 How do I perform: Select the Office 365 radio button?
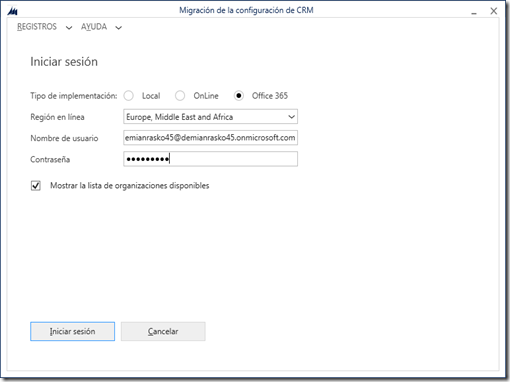pyautogui.click(x=239, y=96)
